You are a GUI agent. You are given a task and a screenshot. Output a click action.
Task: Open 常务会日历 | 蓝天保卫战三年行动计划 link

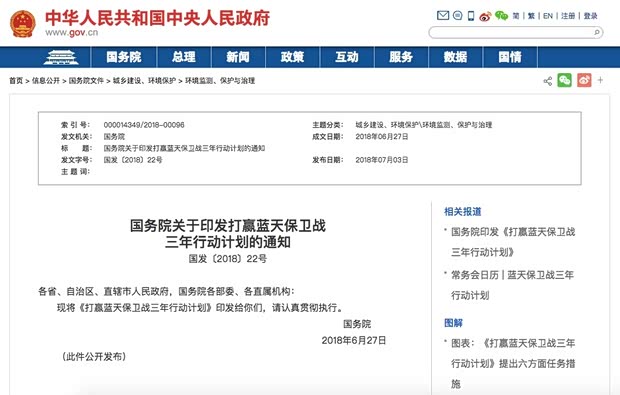tap(512, 285)
